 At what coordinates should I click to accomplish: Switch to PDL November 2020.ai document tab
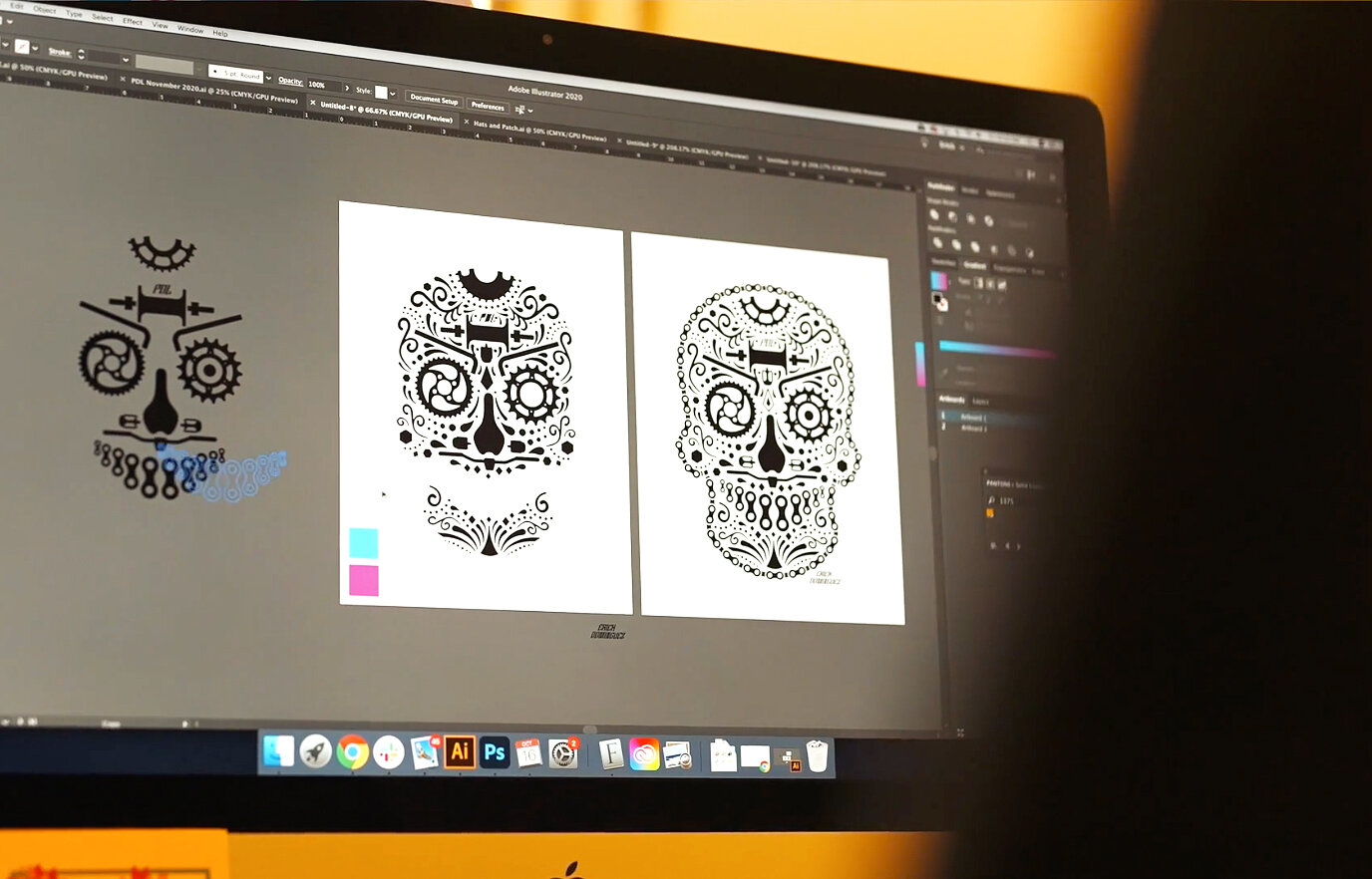click(x=215, y=92)
